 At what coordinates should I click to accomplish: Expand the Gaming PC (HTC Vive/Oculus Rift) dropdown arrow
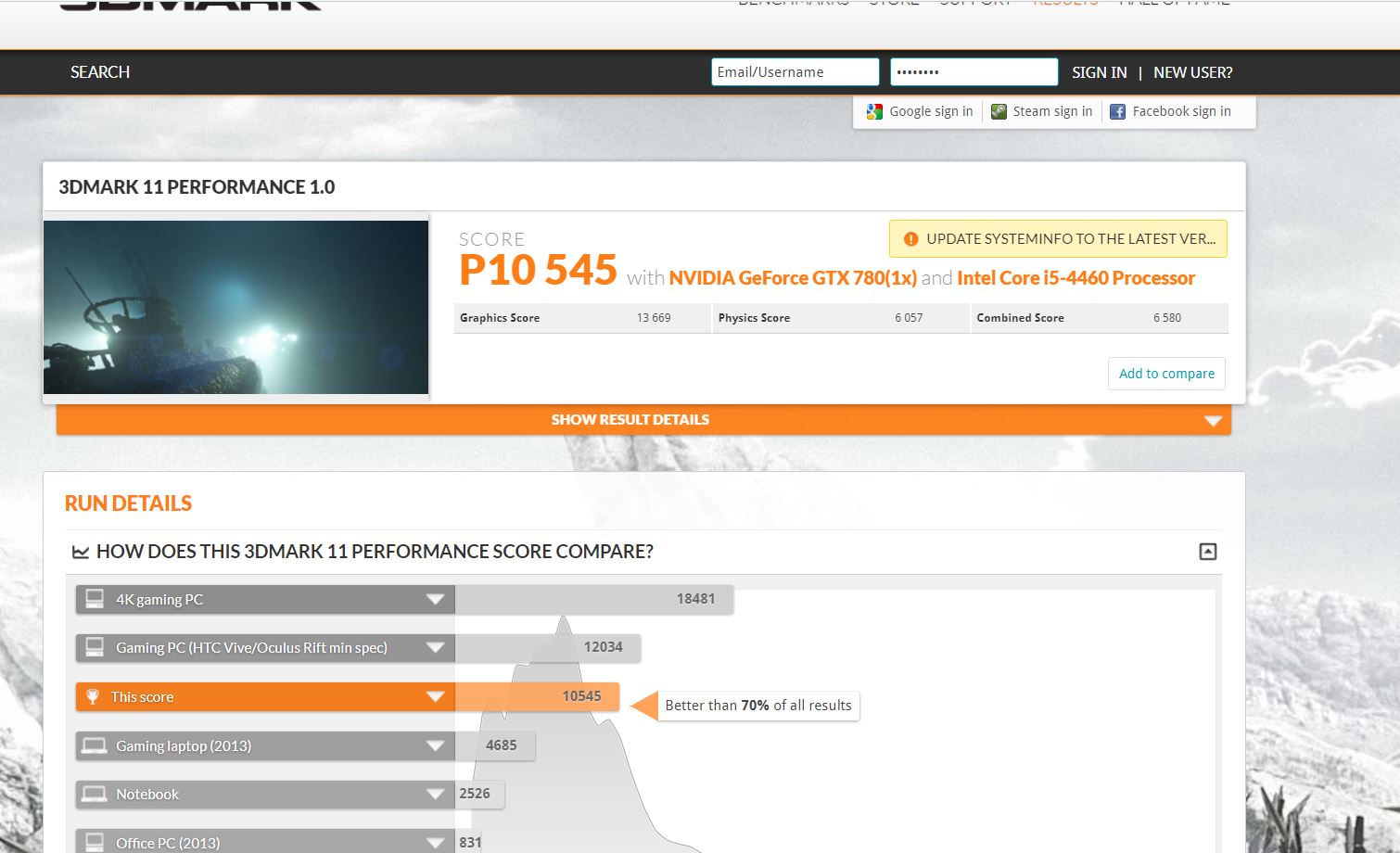(435, 647)
